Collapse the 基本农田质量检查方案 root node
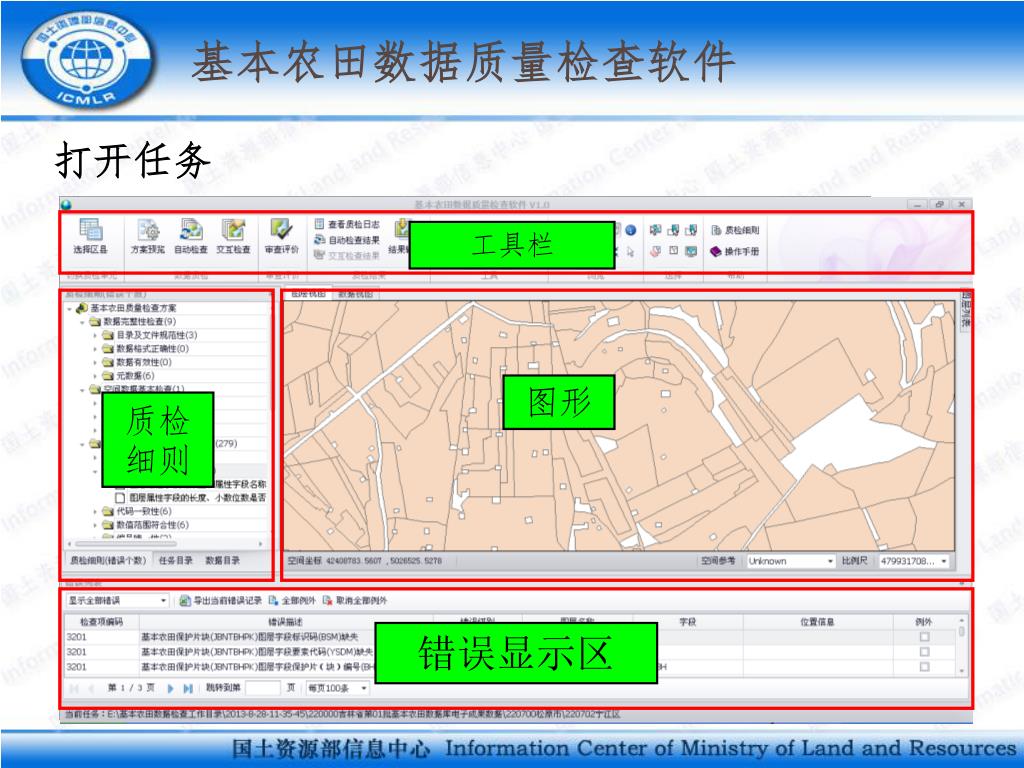Screen dimensions: 1024x768 coord(70,308)
